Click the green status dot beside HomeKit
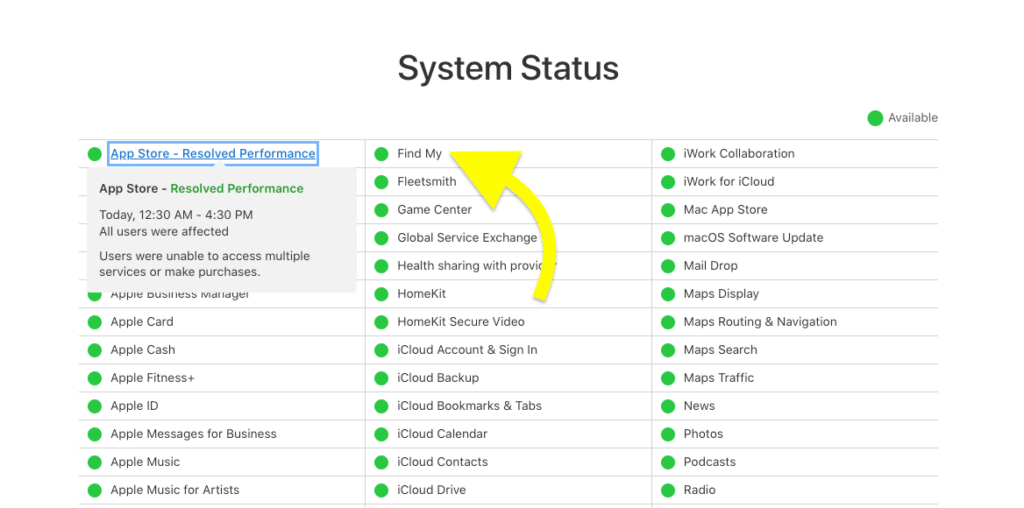Image resolution: width=1024 pixels, height=508 pixels. coord(381,294)
